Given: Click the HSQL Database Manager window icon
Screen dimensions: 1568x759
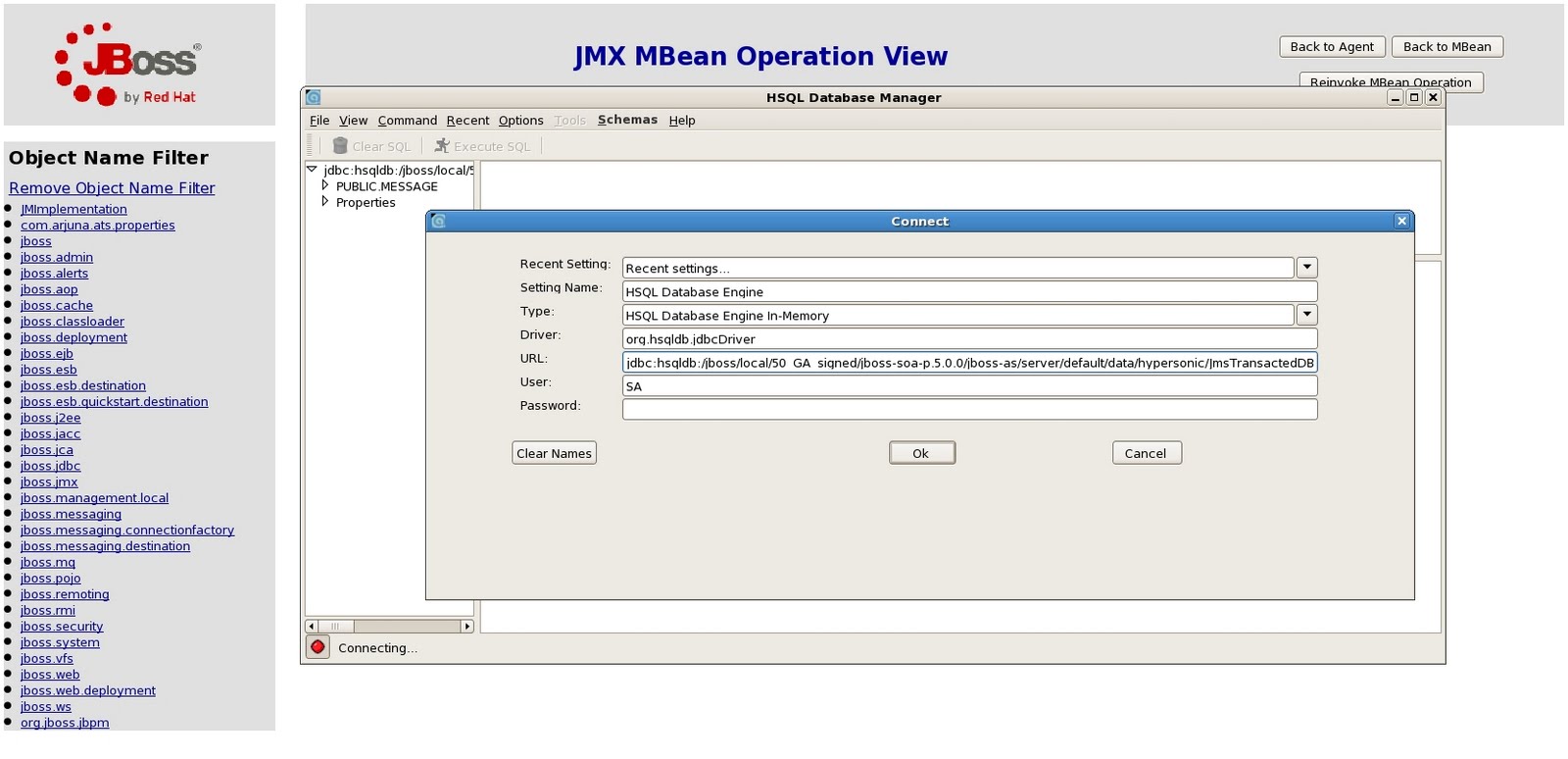Looking at the screenshot, I should [x=313, y=97].
